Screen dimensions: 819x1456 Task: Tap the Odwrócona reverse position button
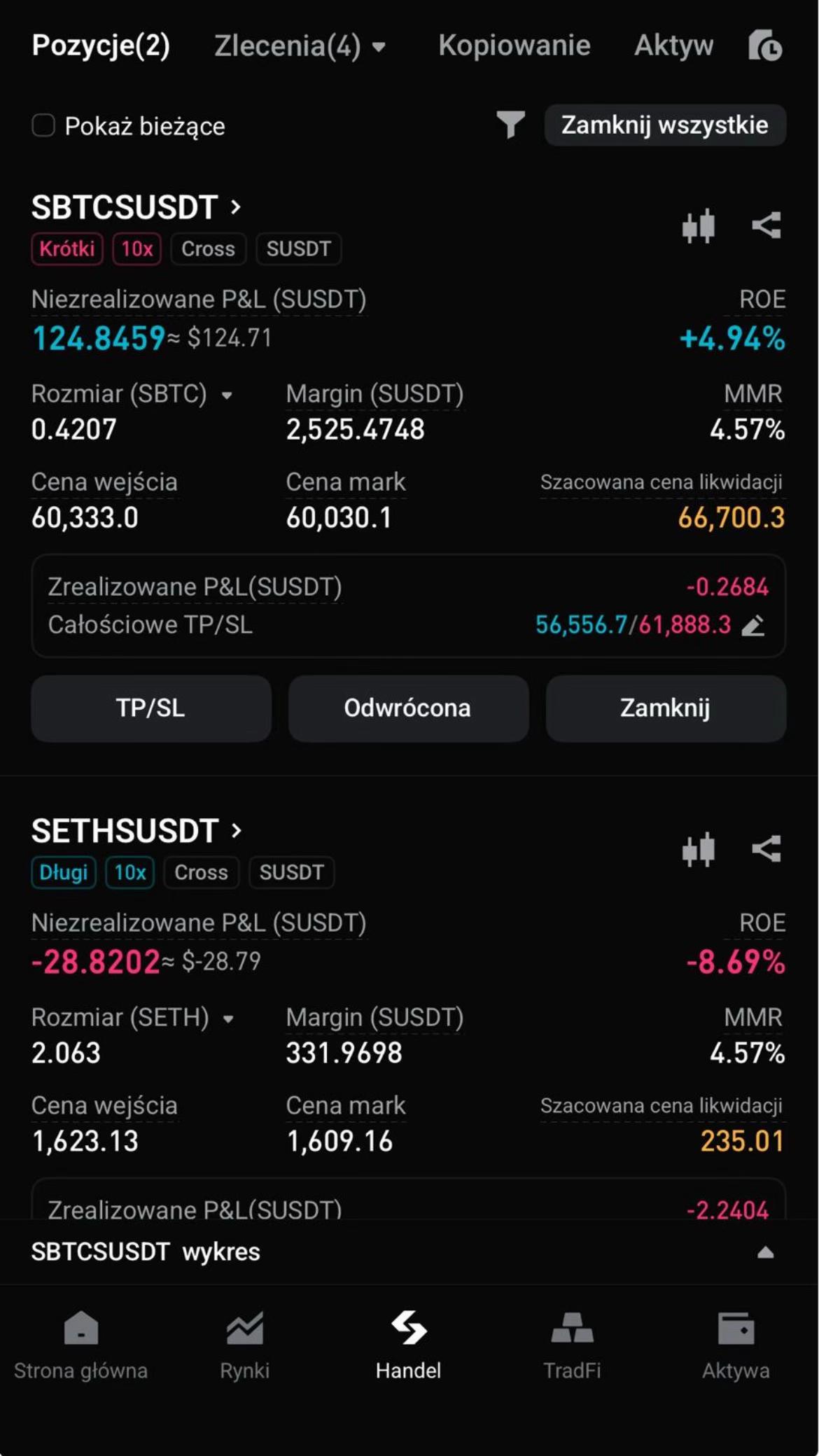[408, 708]
